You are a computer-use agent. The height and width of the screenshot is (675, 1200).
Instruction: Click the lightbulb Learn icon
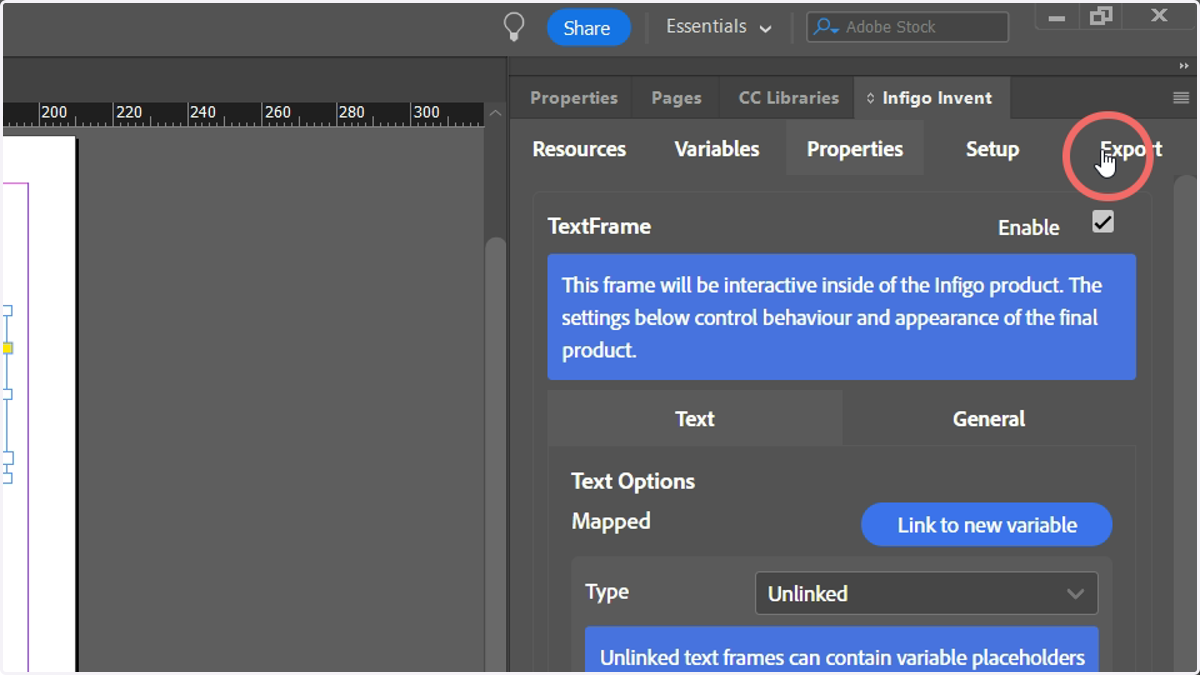point(514,27)
